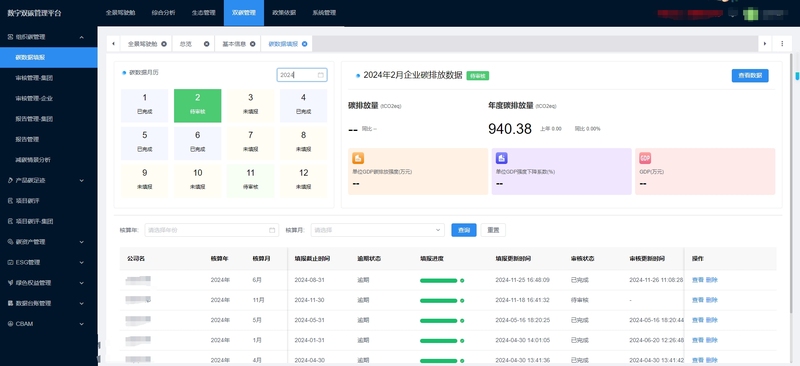Click 查看 link in the 6月 row
The image size is (800, 366).
(x=697, y=280)
